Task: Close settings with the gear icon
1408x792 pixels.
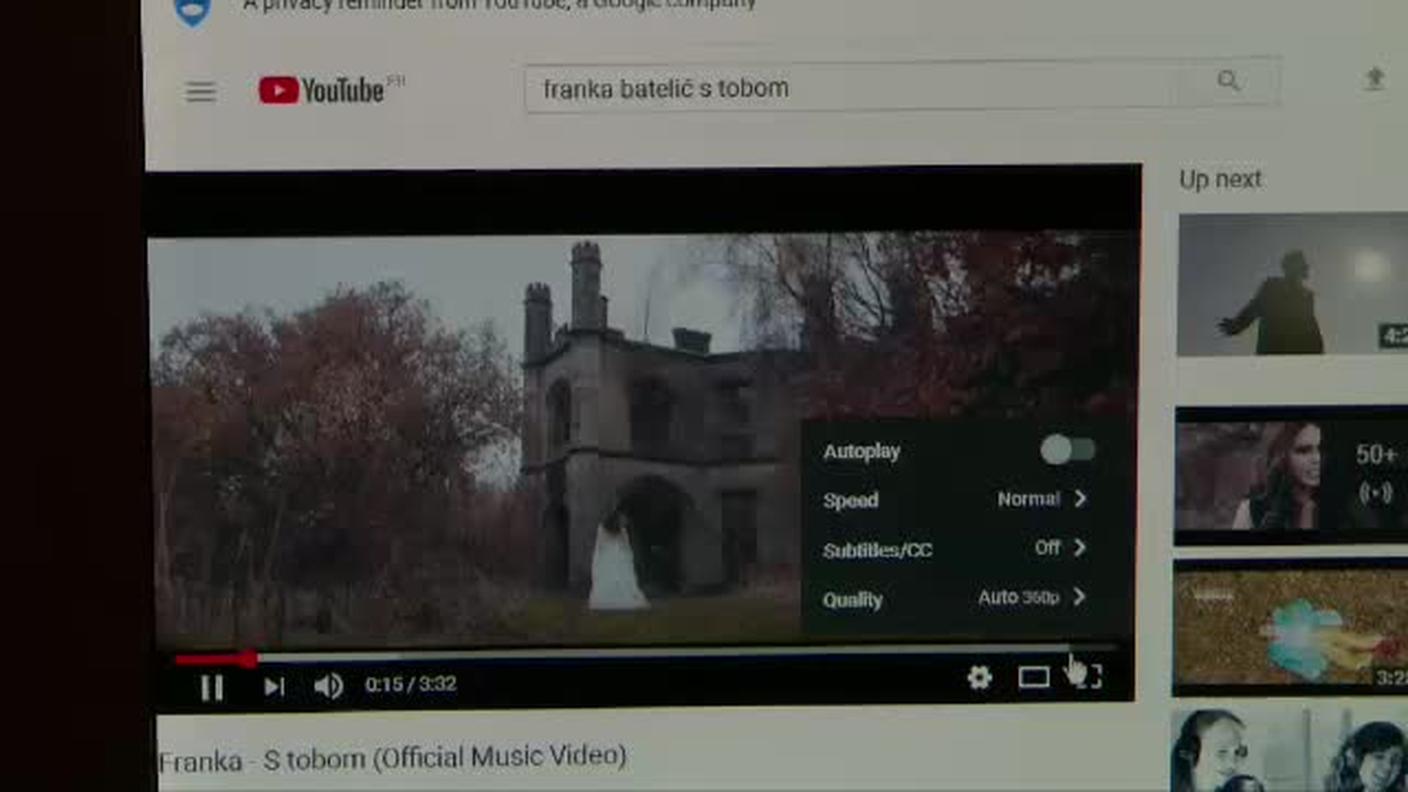Action: click(979, 678)
